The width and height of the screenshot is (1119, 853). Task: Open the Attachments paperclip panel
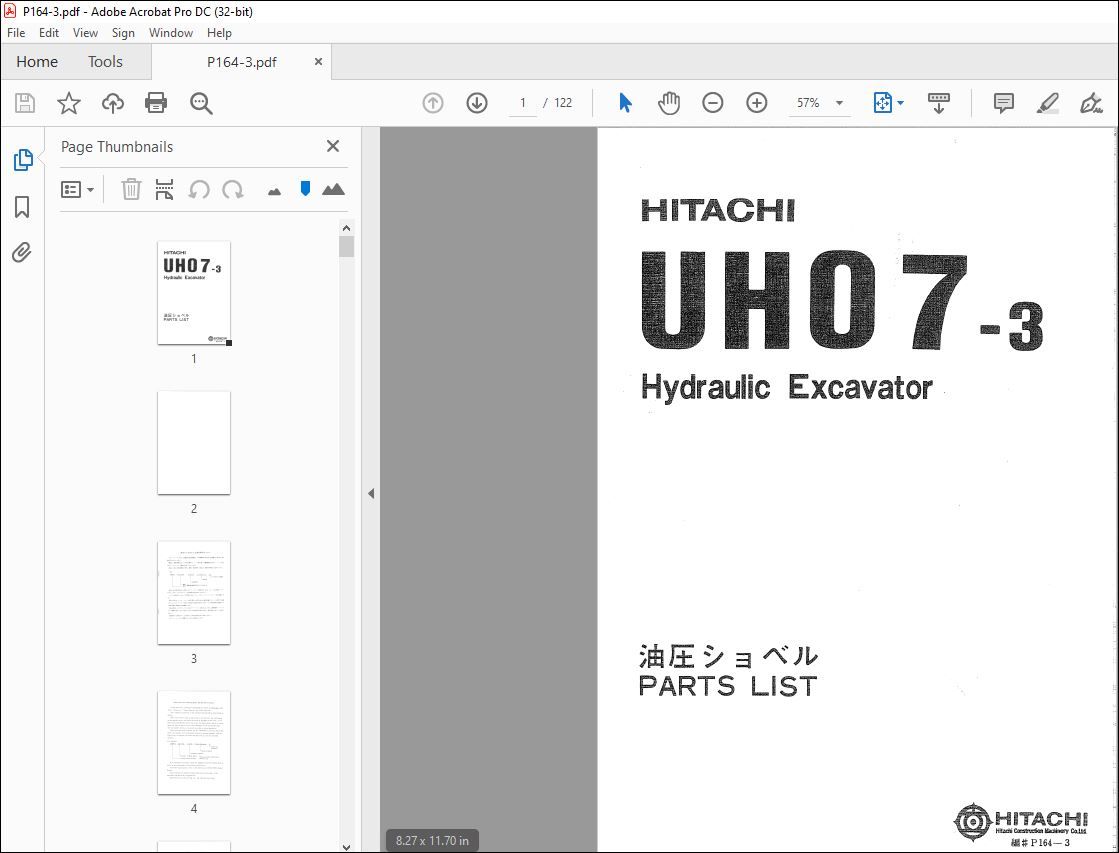[x=22, y=253]
